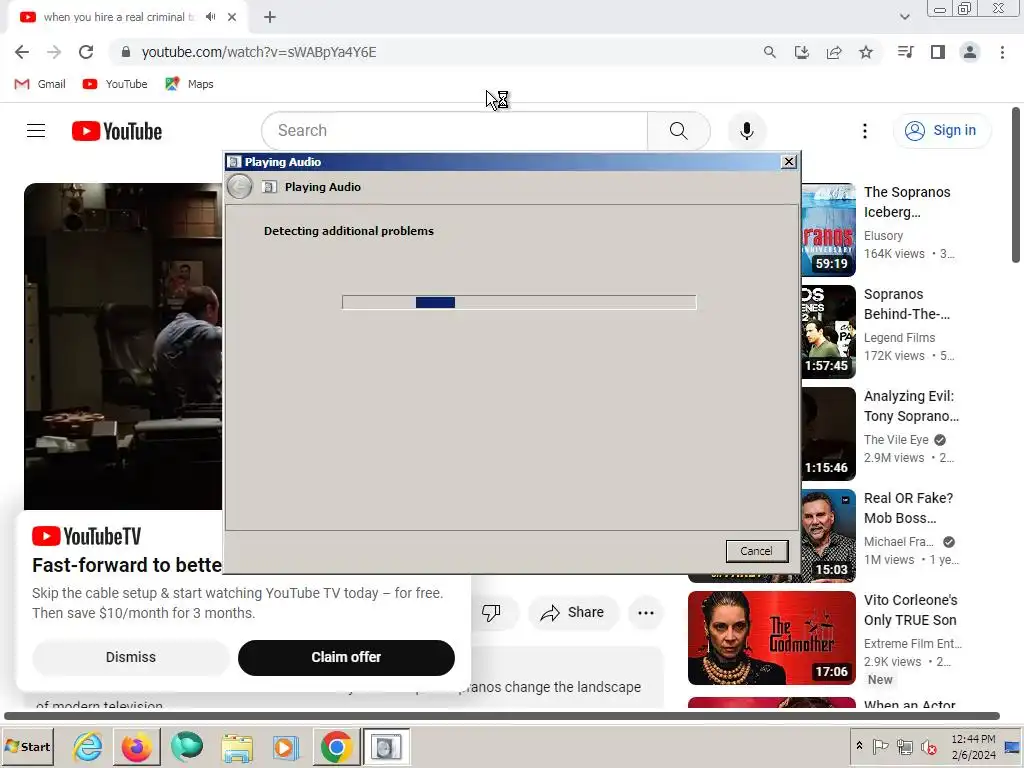Viewport: 1024px width, 768px height.
Task: Open the Vito Corleone's Only TRUE Son thumbnail
Action: click(x=772, y=638)
